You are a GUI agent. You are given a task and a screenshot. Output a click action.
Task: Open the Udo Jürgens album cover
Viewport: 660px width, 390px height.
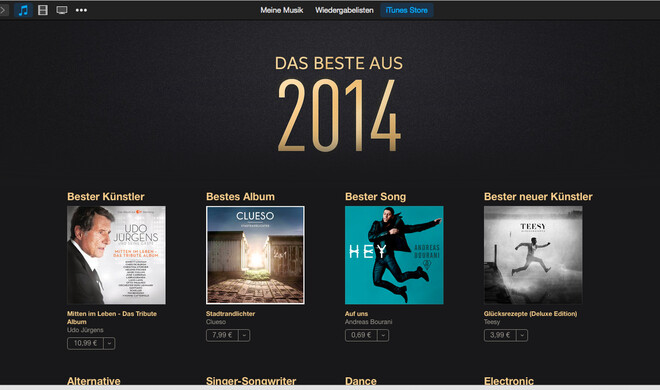117,255
